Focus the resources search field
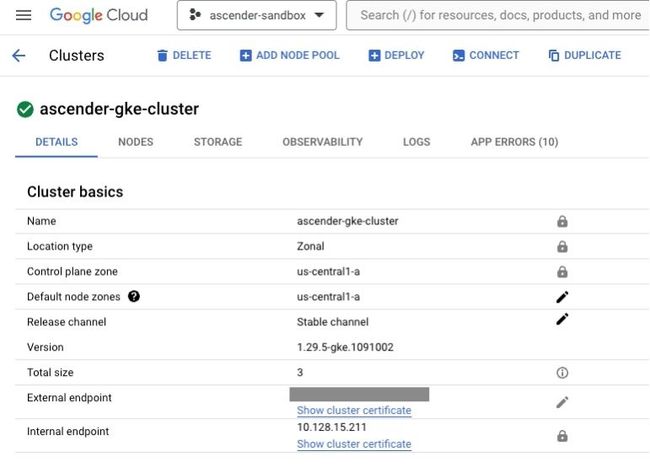 [x=500, y=15]
